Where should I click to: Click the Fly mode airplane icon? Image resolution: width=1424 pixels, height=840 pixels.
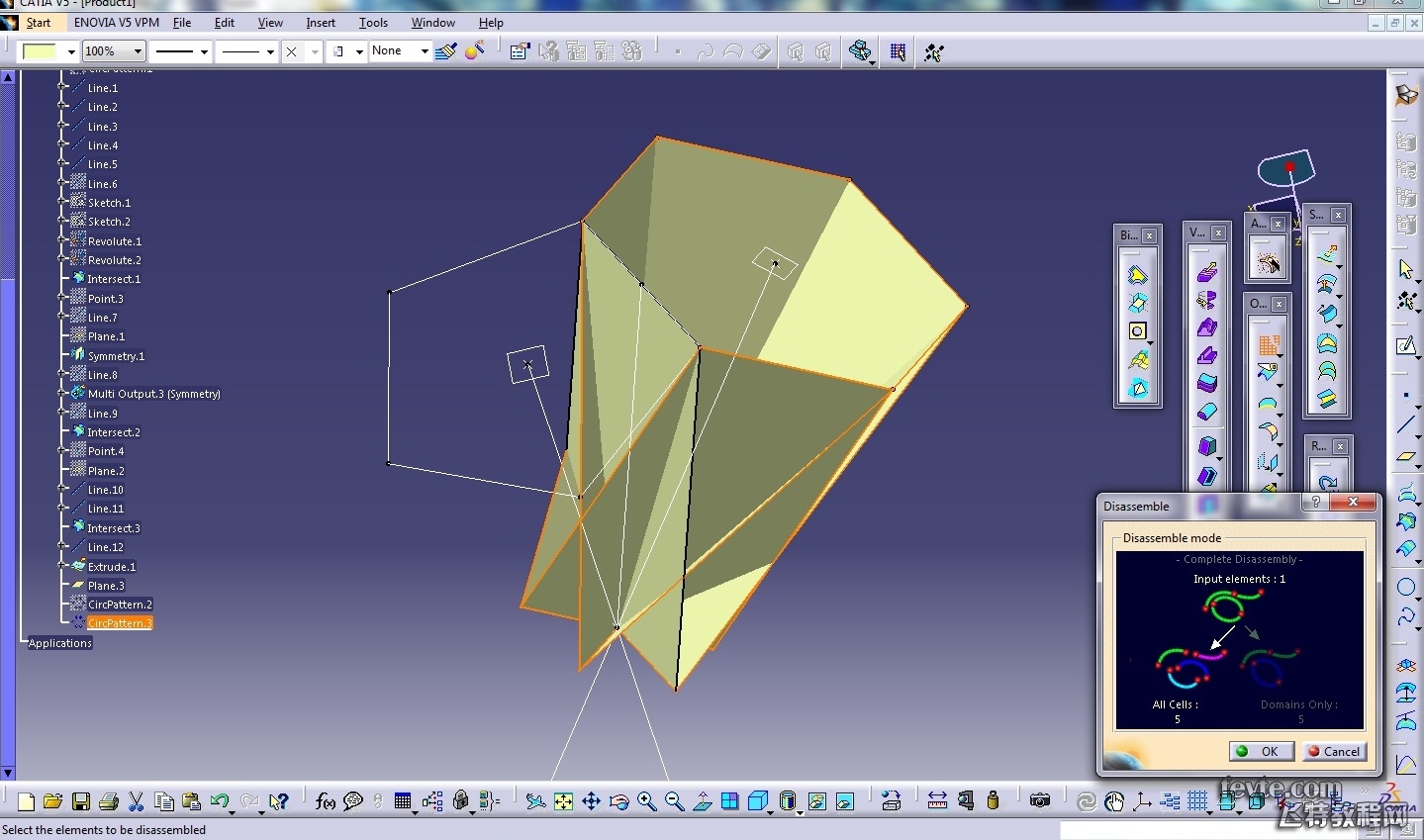(x=535, y=801)
